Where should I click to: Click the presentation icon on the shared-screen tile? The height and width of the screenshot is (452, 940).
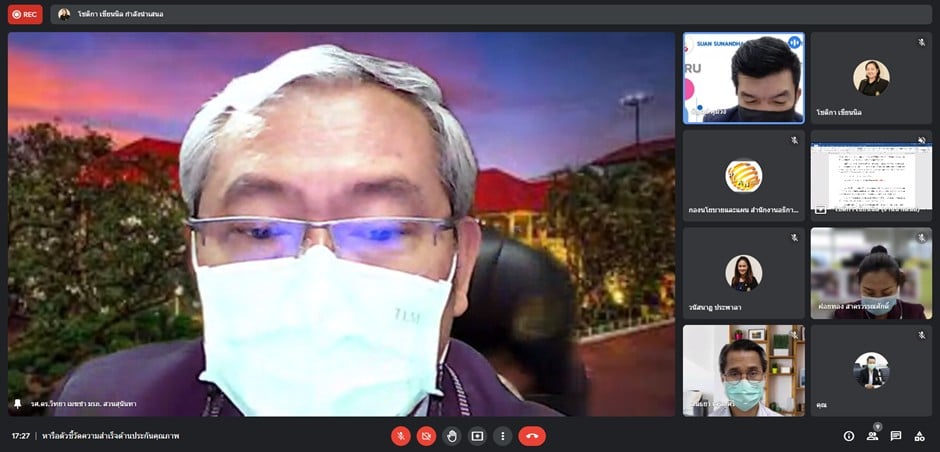(x=821, y=210)
